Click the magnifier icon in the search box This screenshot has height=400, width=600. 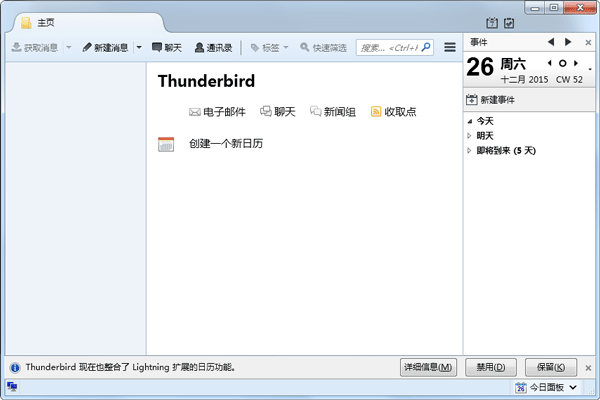click(x=426, y=47)
